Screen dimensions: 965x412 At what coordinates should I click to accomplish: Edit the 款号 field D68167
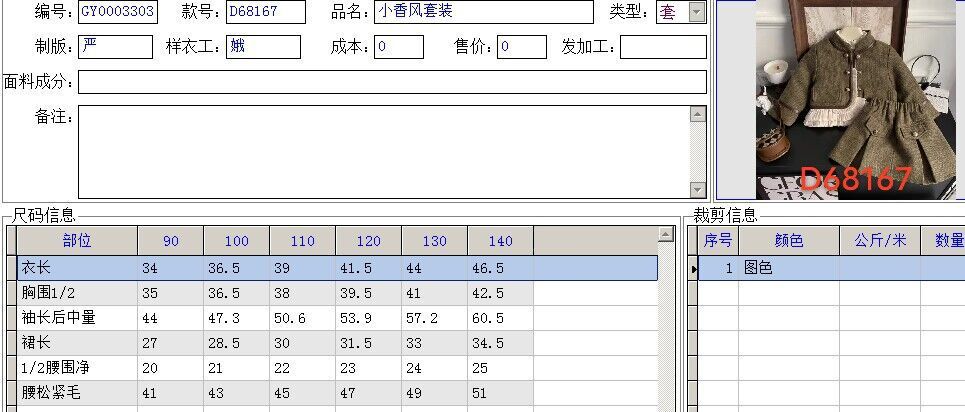[x=266, y=12]
